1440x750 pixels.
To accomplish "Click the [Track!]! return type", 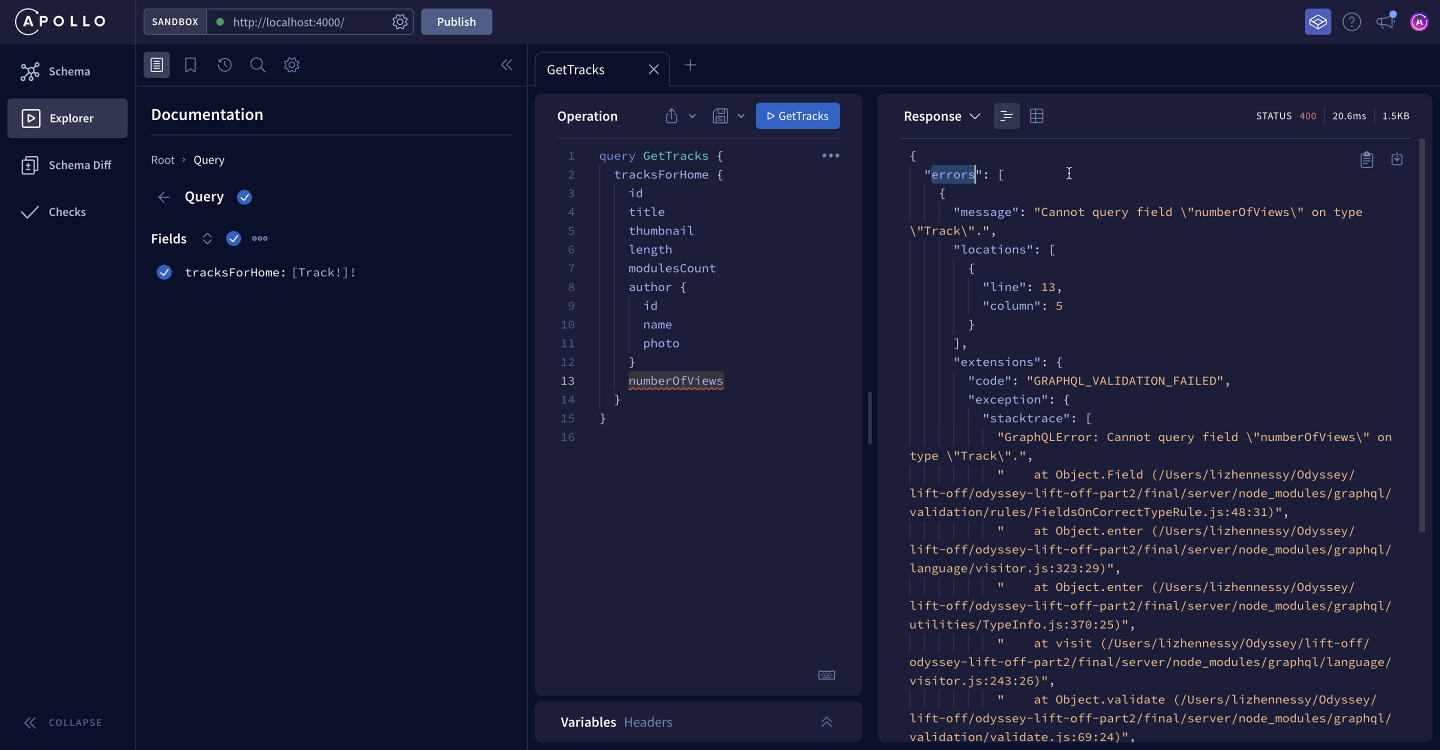I will pos(324,272).
